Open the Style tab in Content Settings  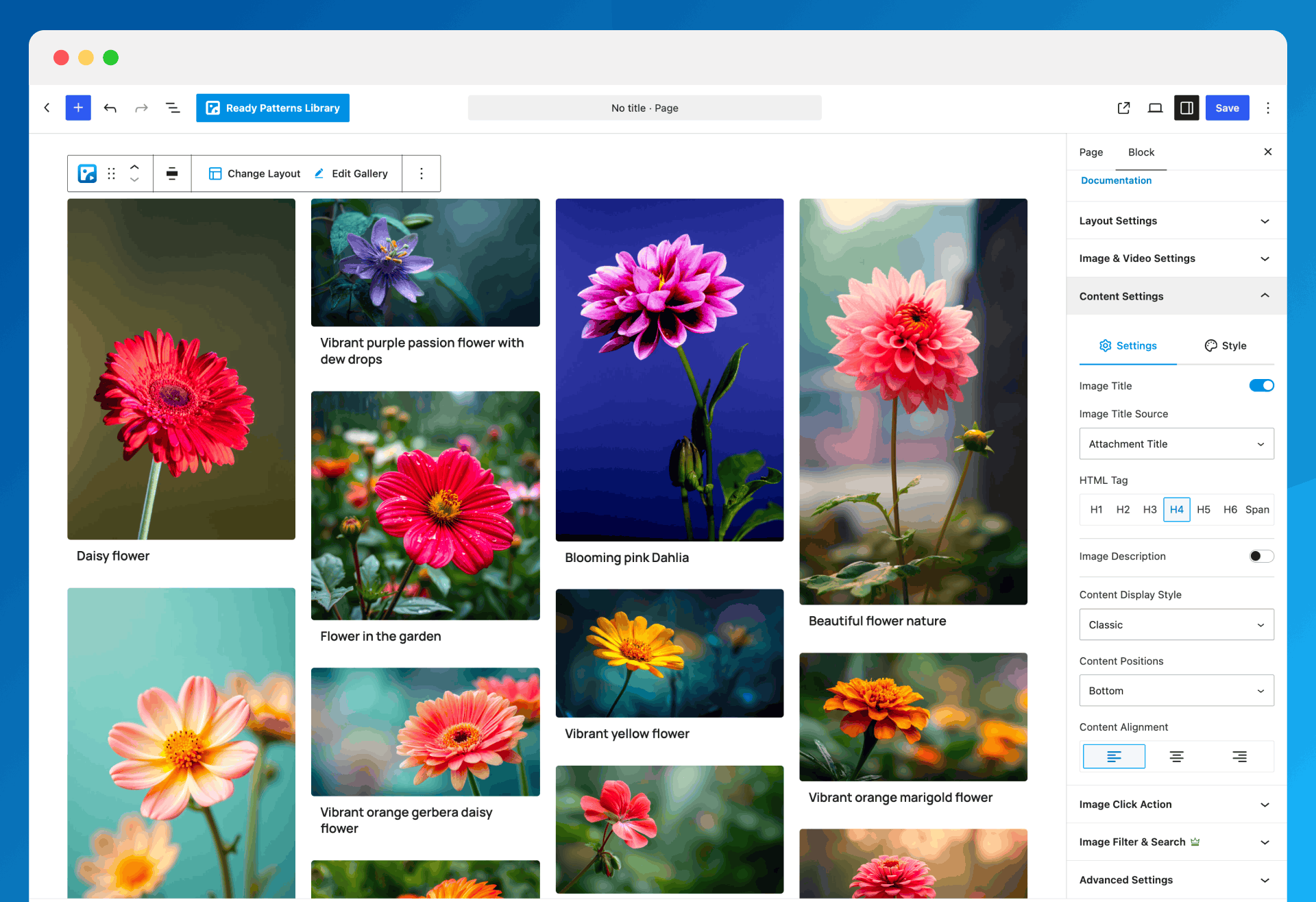click(1226, 345)
